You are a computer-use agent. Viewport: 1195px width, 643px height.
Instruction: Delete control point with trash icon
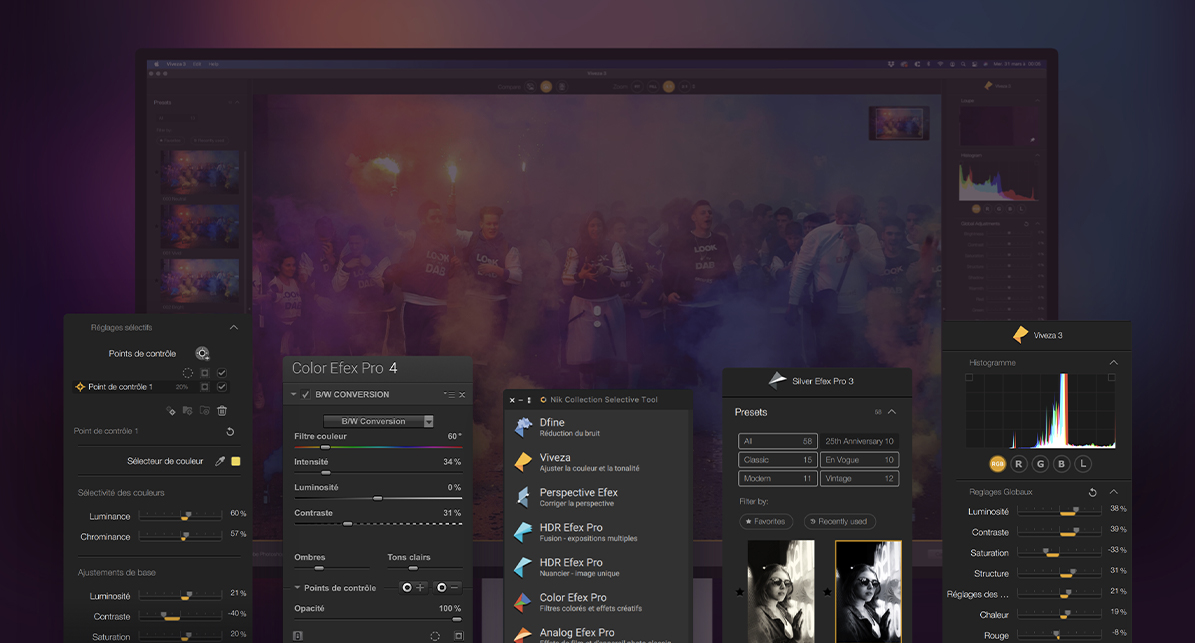(222, 410)
